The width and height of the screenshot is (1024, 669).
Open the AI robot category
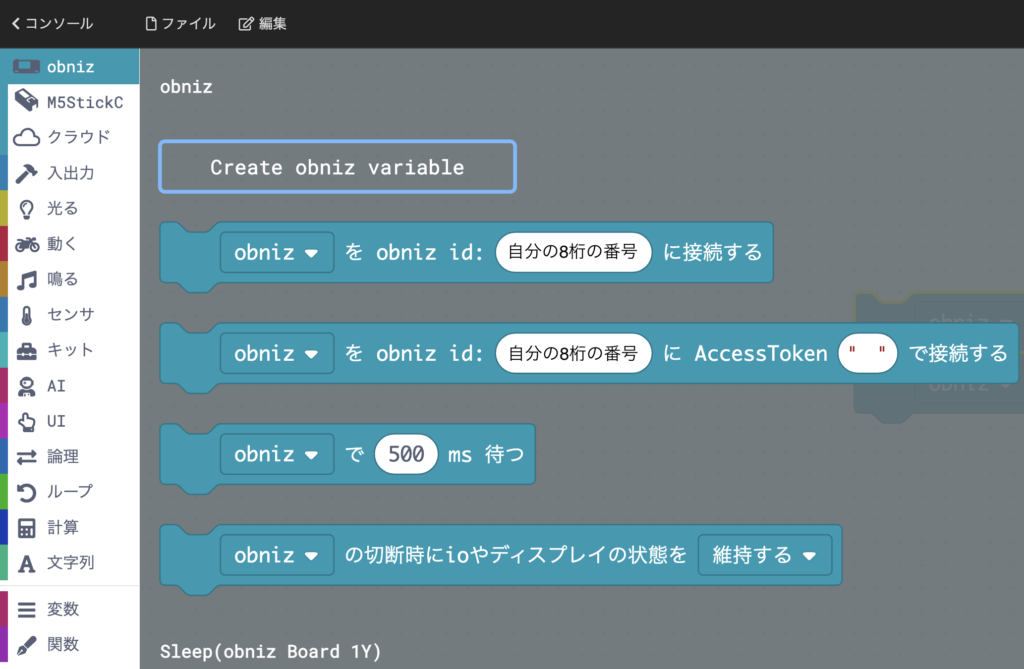(70, 385)
